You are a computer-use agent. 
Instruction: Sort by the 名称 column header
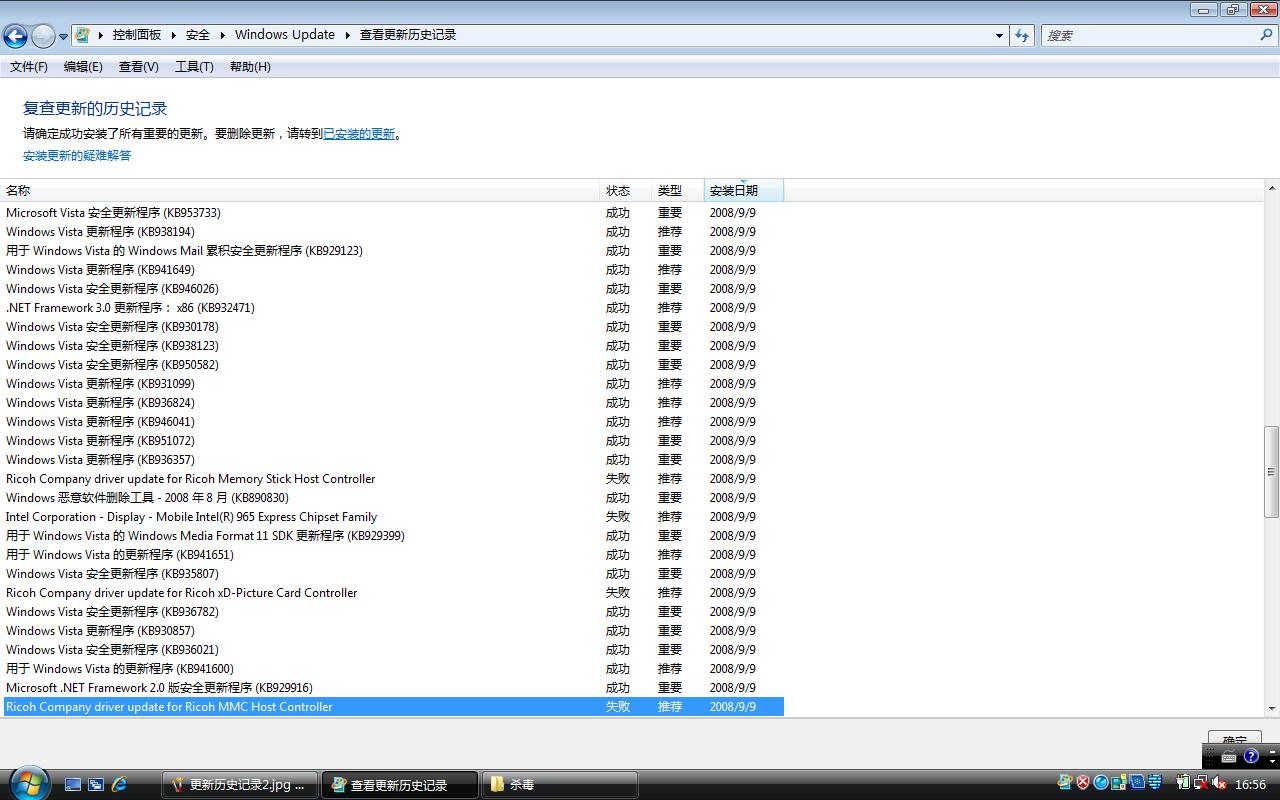[300, 190]
